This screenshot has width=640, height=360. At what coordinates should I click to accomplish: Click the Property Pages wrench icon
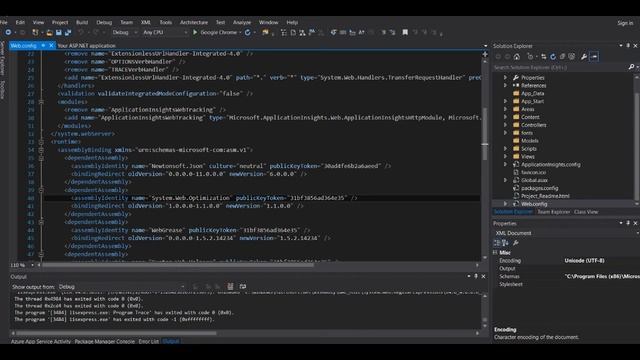coord(516,243)
